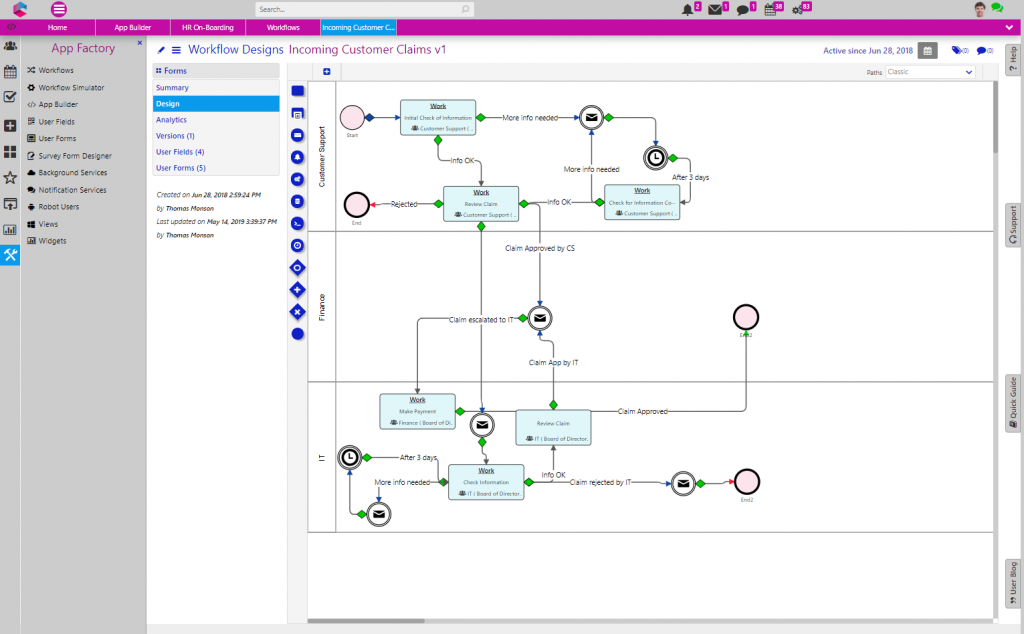This screenshot has width=1024, height=634.
Task: Select the timer shape tool in designer toolbar
Action: tap(297, 245)
